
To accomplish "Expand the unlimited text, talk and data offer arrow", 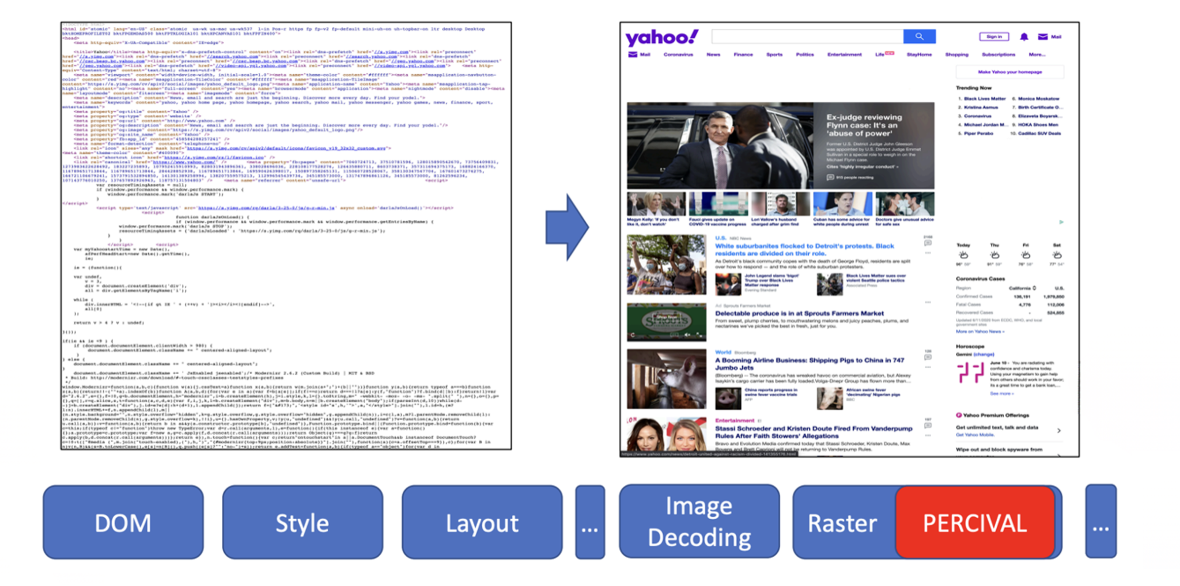I will click(1060, 431).
